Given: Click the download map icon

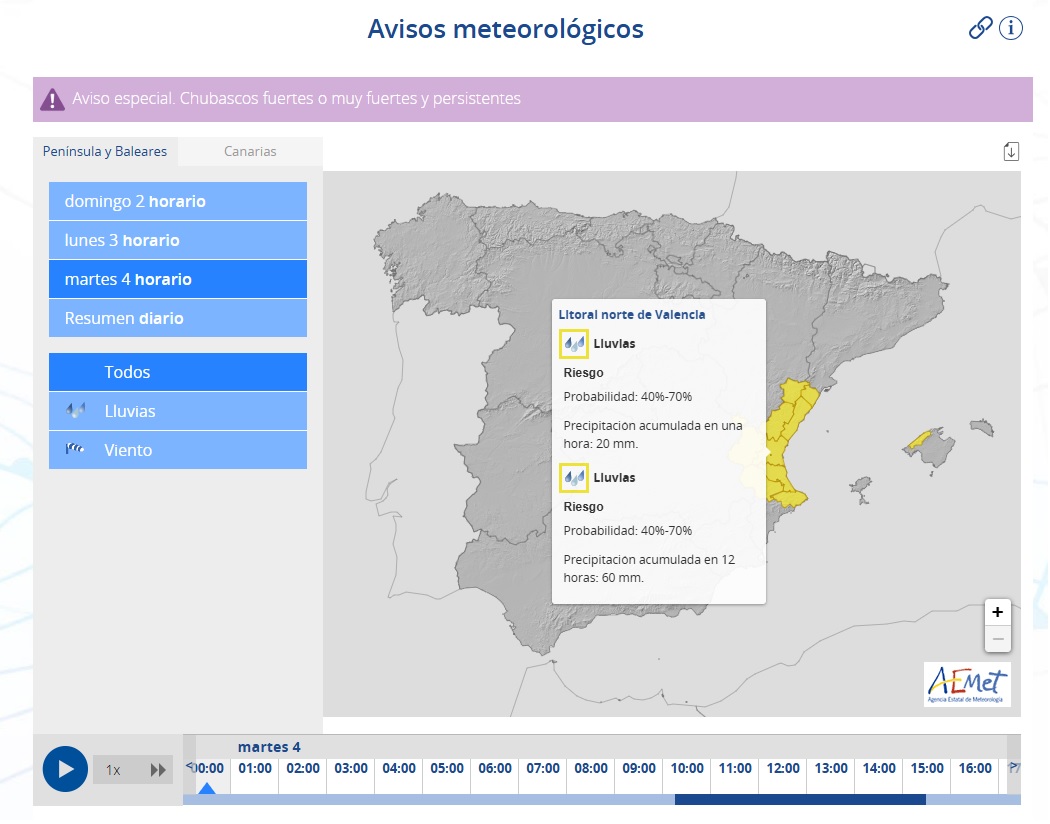Looking at the screenshot, I should click(x=1011, y=151).
